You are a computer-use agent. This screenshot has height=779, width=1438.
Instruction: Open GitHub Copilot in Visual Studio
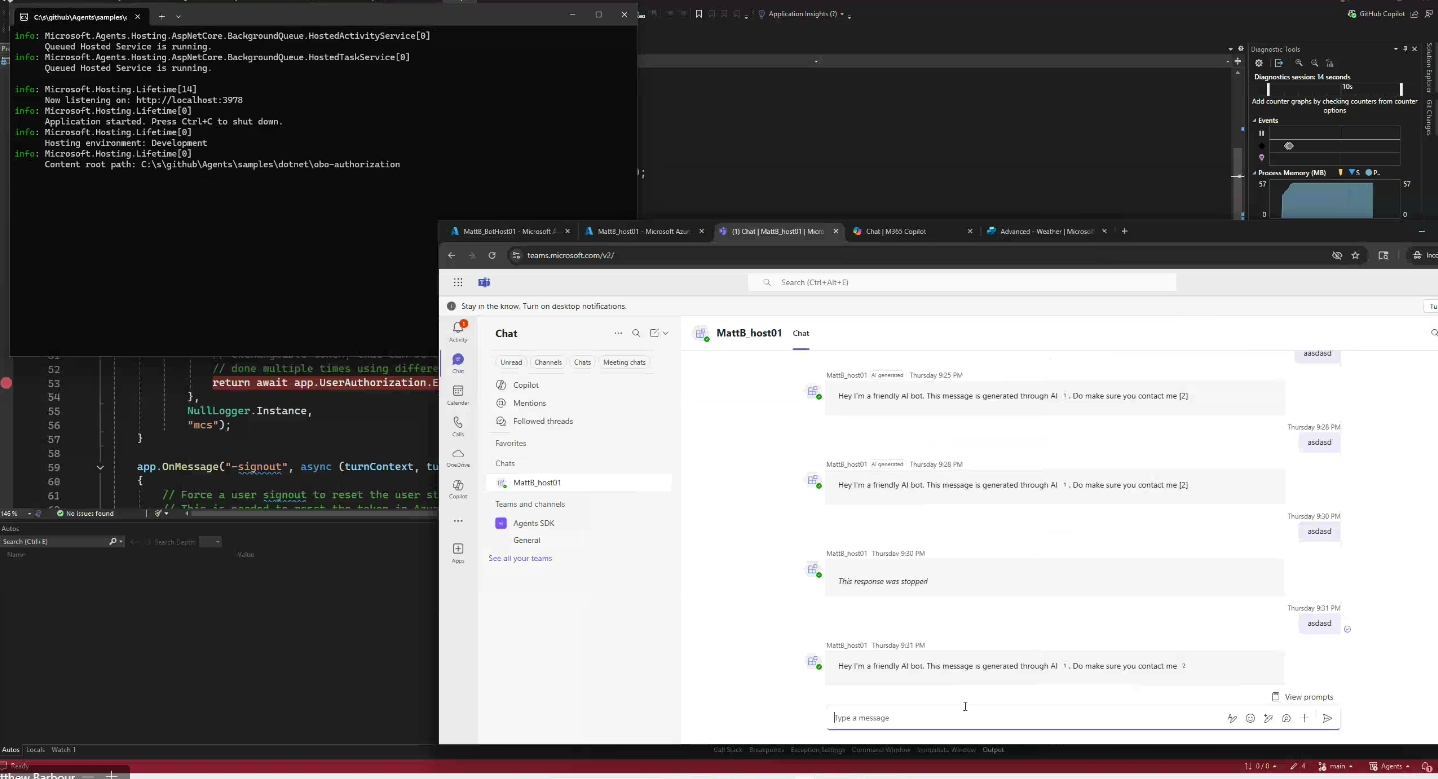tap(1376, 14)
